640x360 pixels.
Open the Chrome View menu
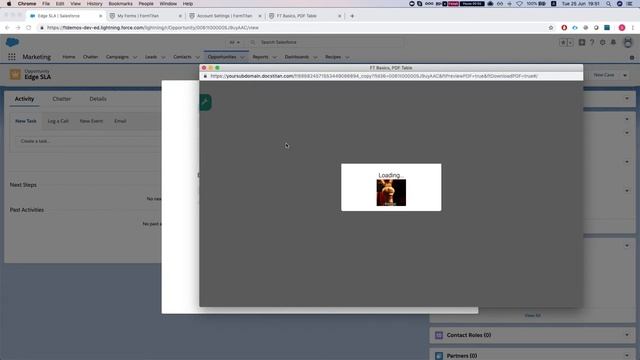[x=75, y=4]
